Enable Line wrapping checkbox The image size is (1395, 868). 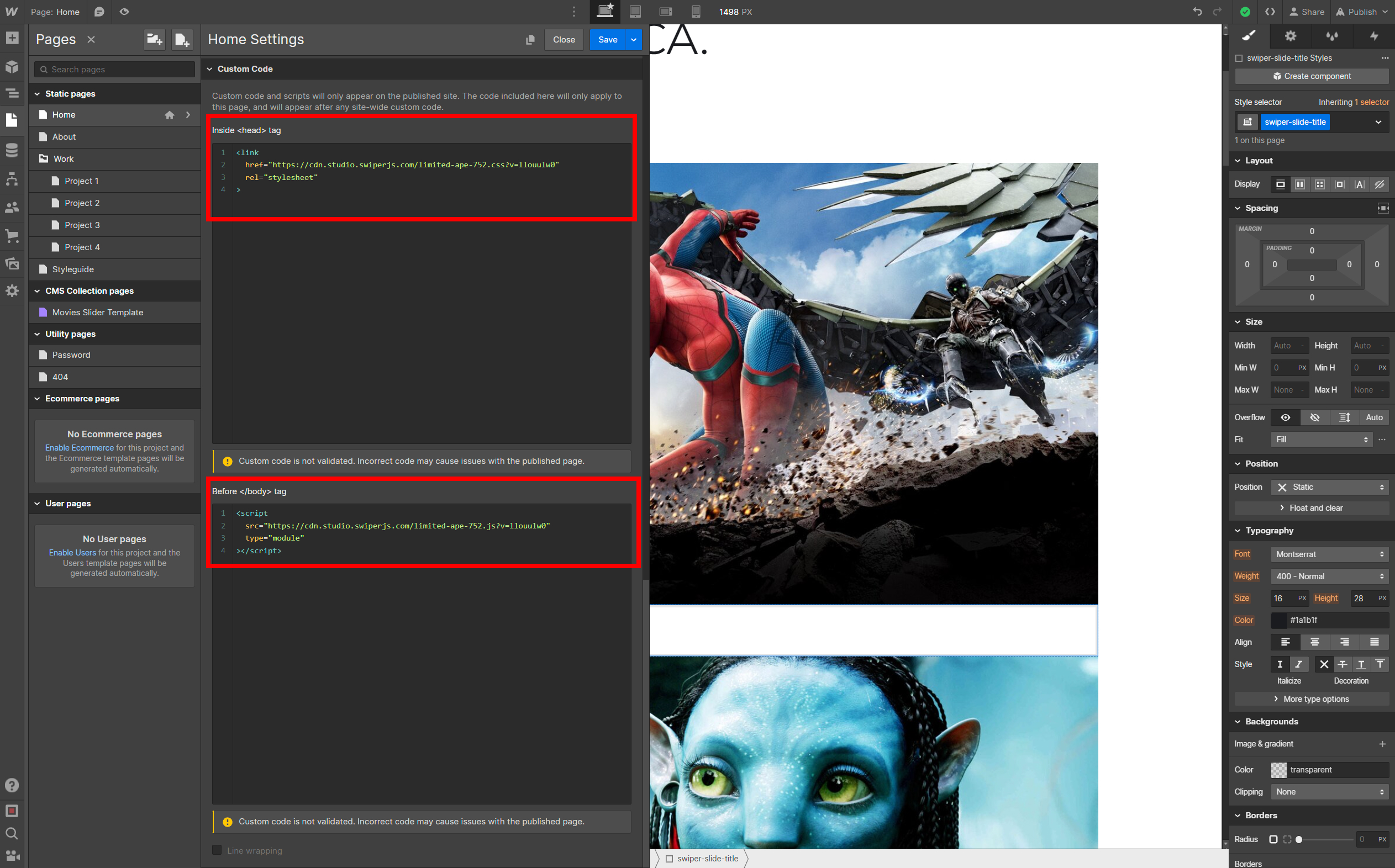pyautogui.click(x=217, y=850)
